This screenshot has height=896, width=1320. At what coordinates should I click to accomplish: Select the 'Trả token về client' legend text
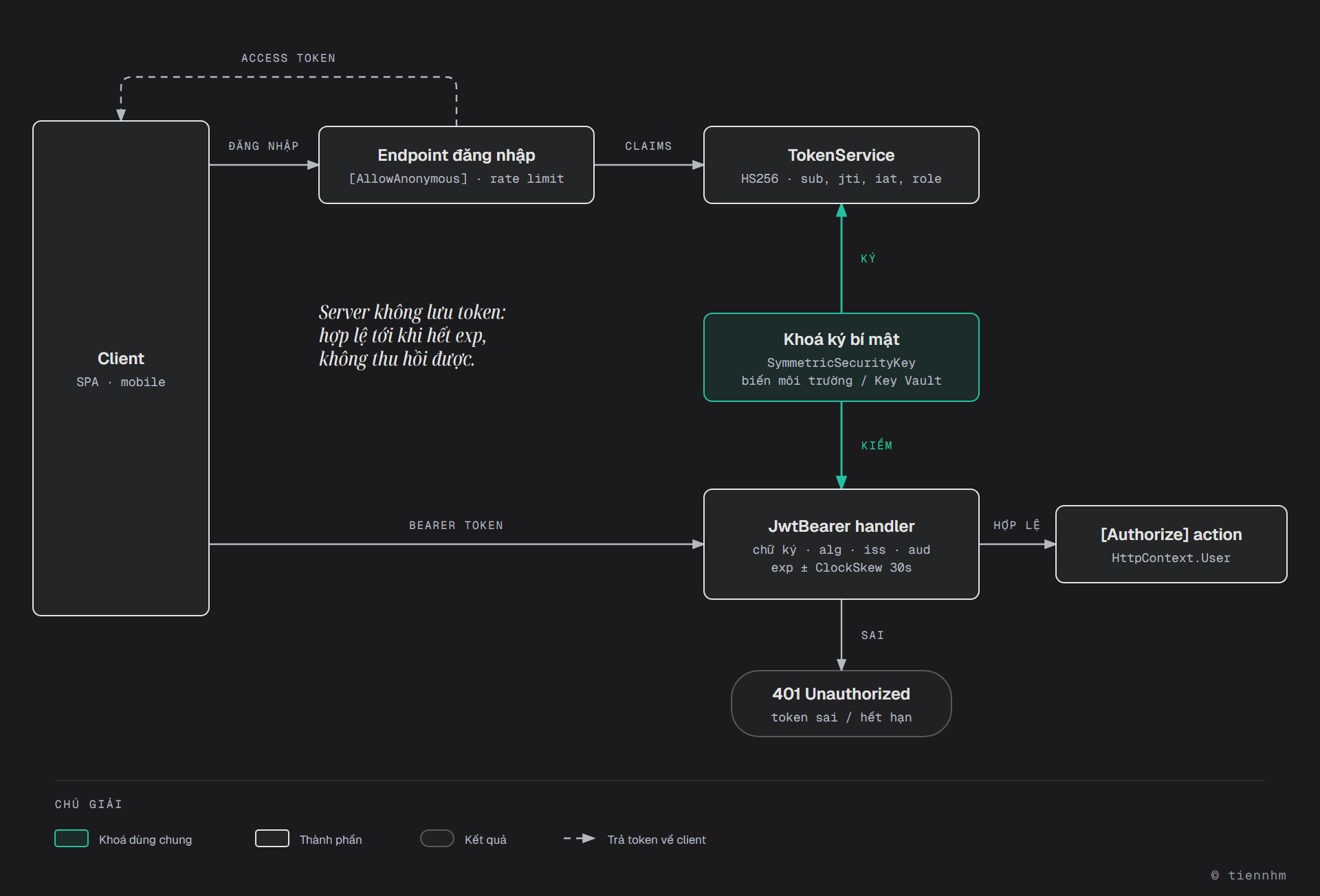[x=657, y=840]
